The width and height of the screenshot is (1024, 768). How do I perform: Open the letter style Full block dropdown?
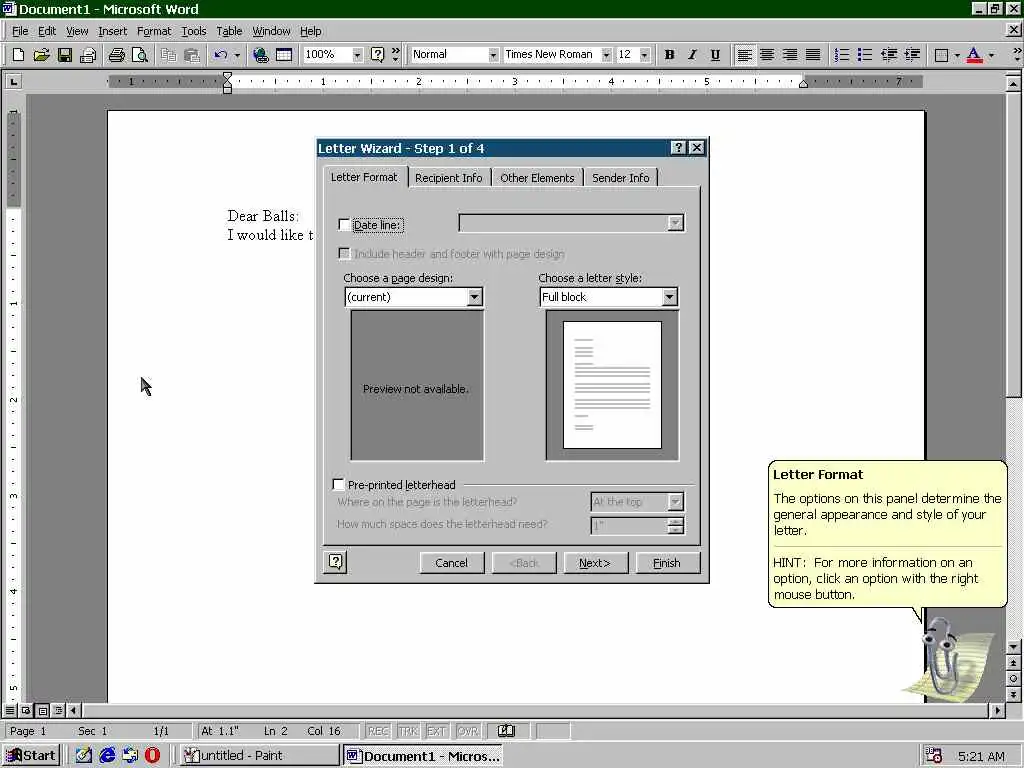[x=669, y=297]
